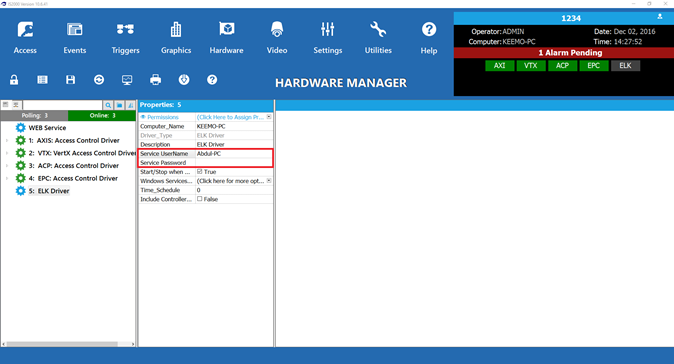Image resolution: width=674 pixels, height=364 pixels.
Task: Select 4: EPC Access Control Driver
Action: 73,178
